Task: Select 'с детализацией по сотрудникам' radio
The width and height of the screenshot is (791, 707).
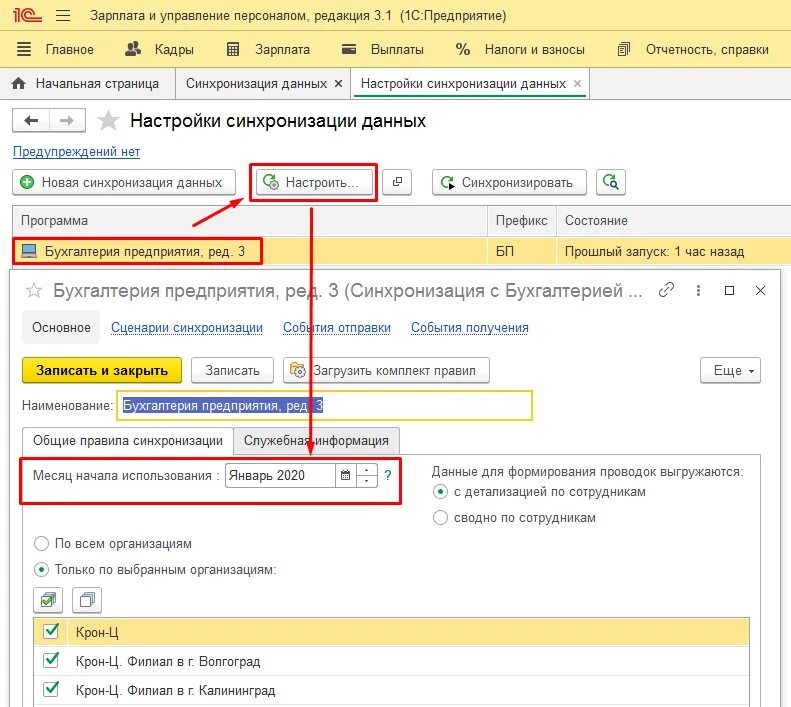Action: tap(440, 492)
